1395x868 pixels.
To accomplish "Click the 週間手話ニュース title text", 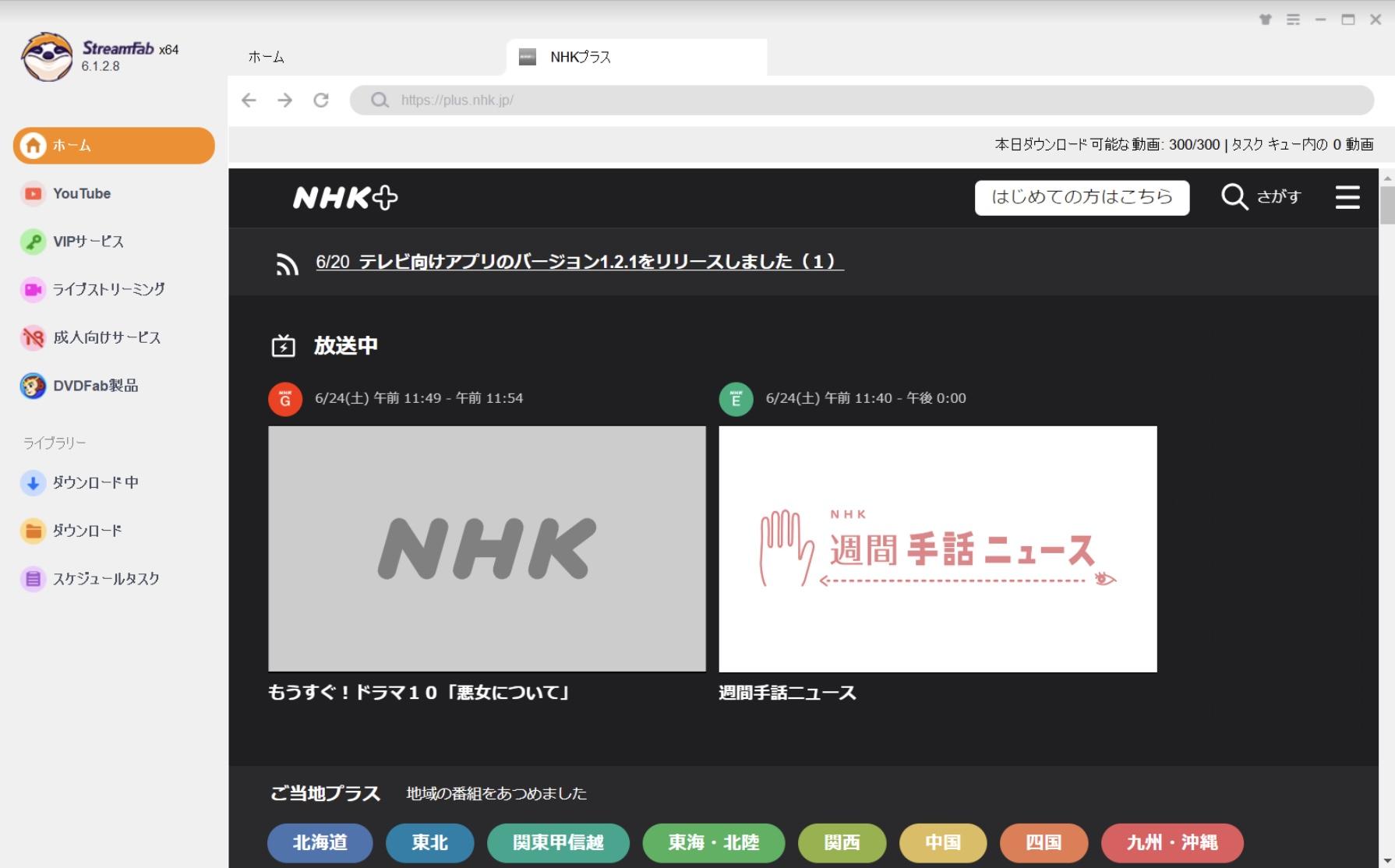I will click(787, 693).
